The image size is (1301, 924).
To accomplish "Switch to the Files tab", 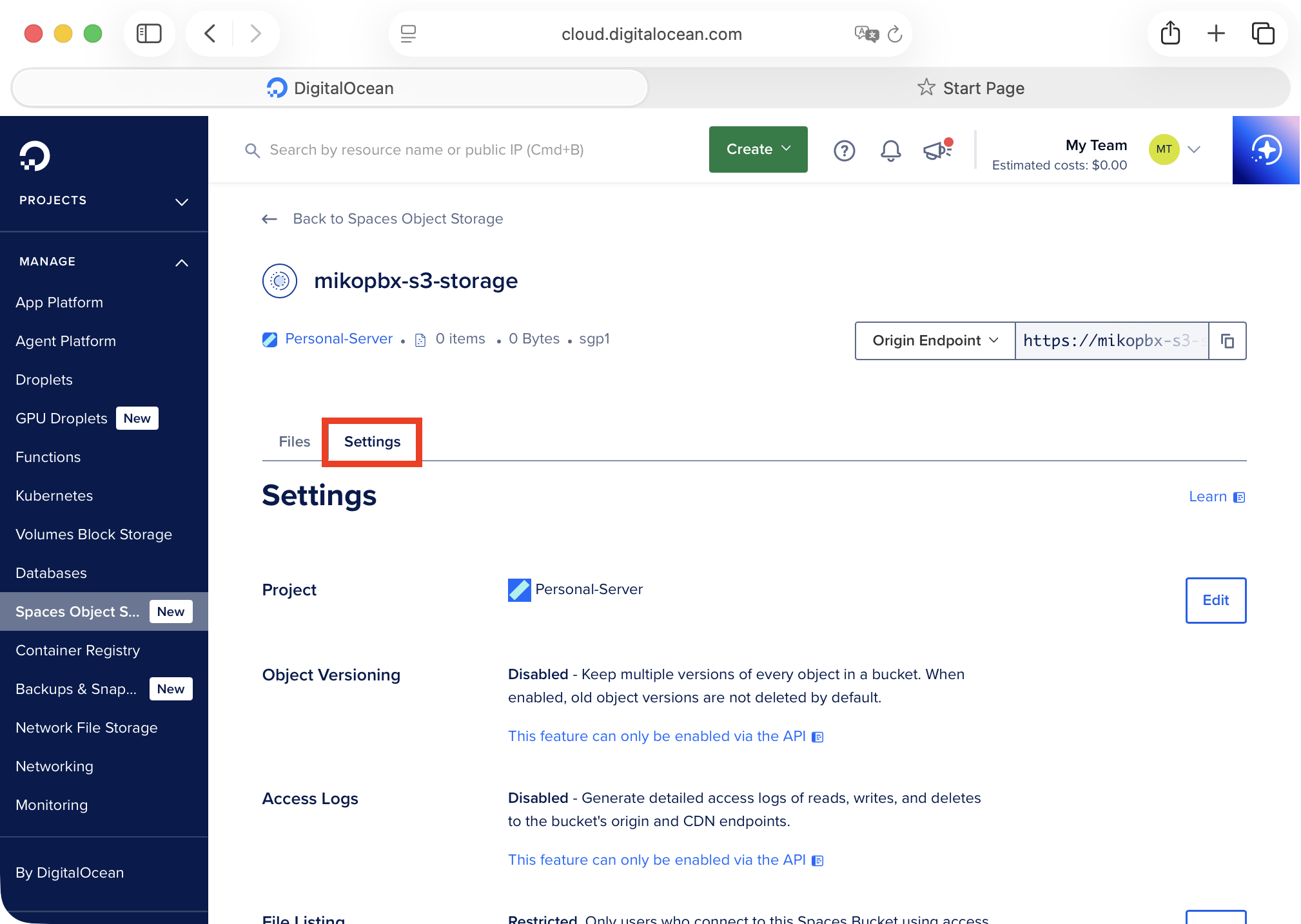I will tap(294, 442).
